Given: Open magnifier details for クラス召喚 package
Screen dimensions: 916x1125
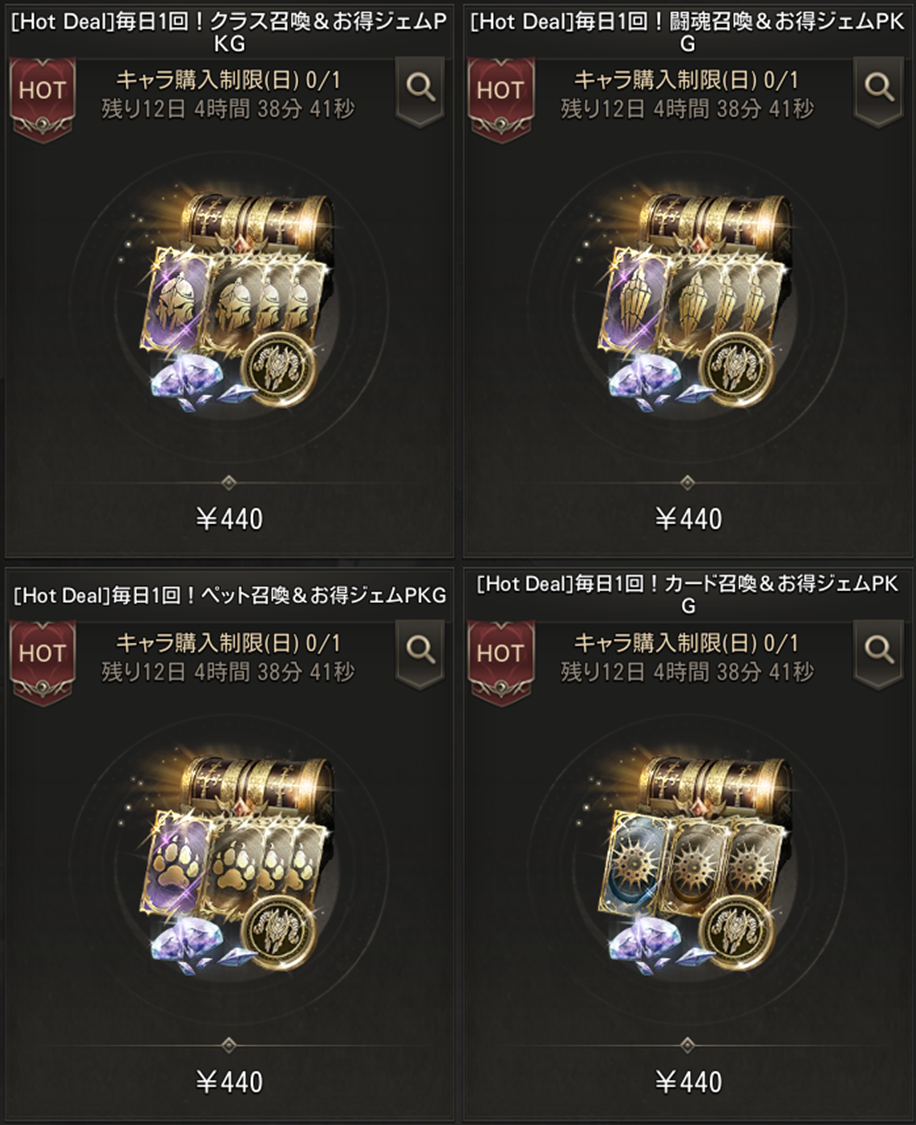Looking at the screenshot, I should point(420,91).
